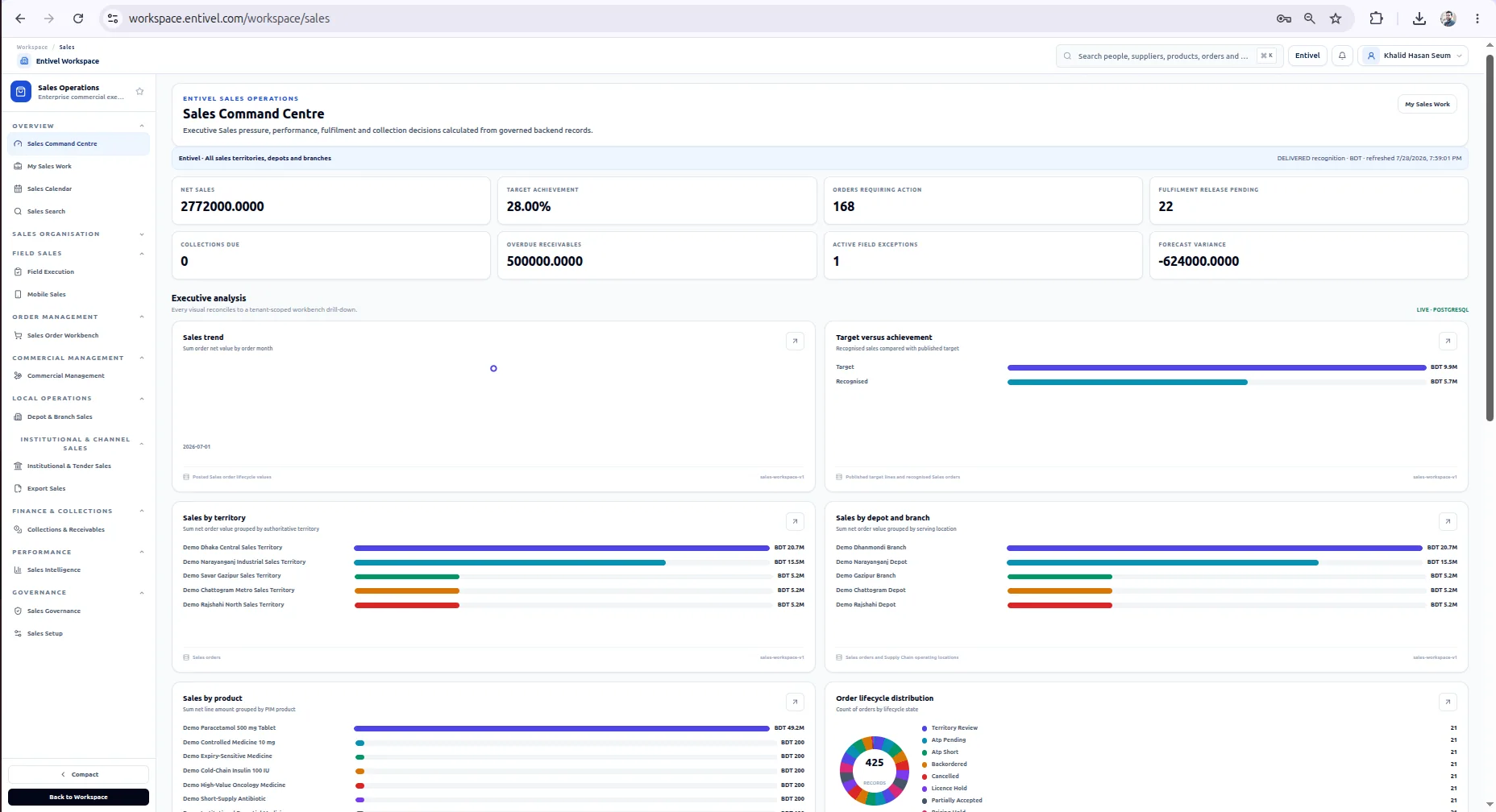Viewport: 1496px width, 812px height.
Task: Open Target versus achievement drill-down arrow
Action: click(x=1448, y=341)
